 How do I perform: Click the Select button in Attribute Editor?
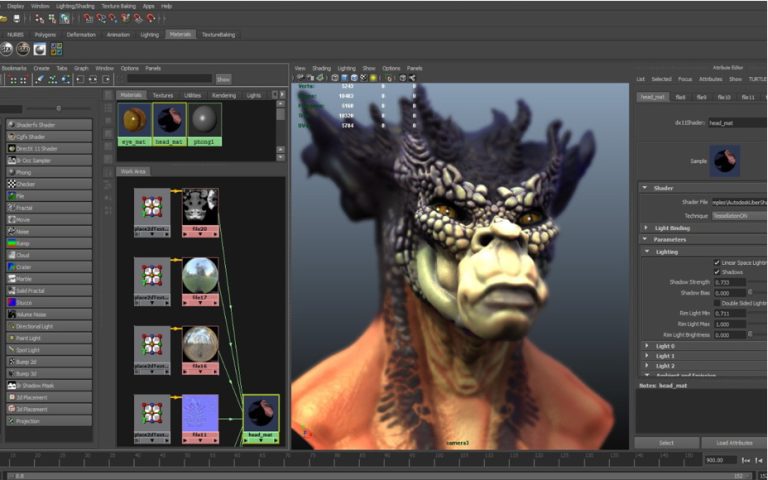click(x=667, y=443)
